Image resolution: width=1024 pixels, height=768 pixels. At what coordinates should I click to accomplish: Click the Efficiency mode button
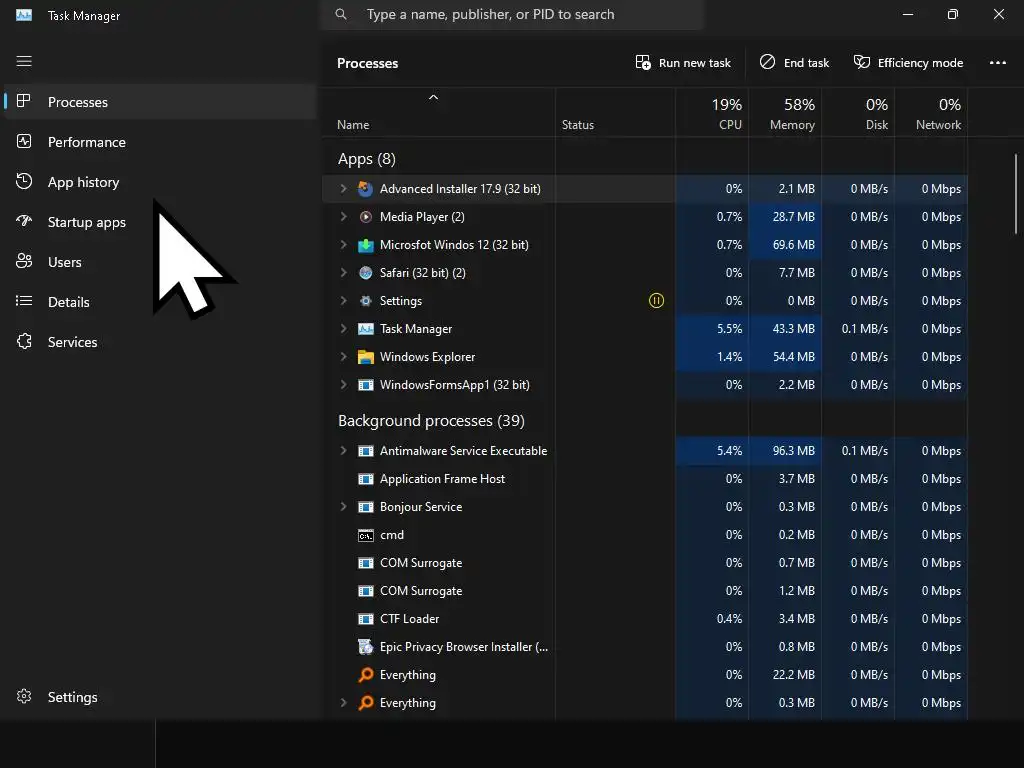908,63
